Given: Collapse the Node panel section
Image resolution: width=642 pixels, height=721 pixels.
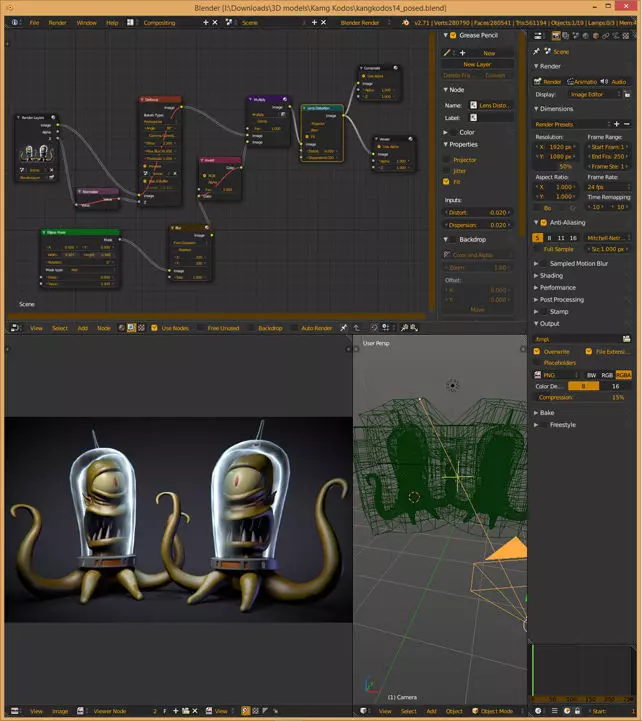Looking at the screenshot, I should click(446, 90).
